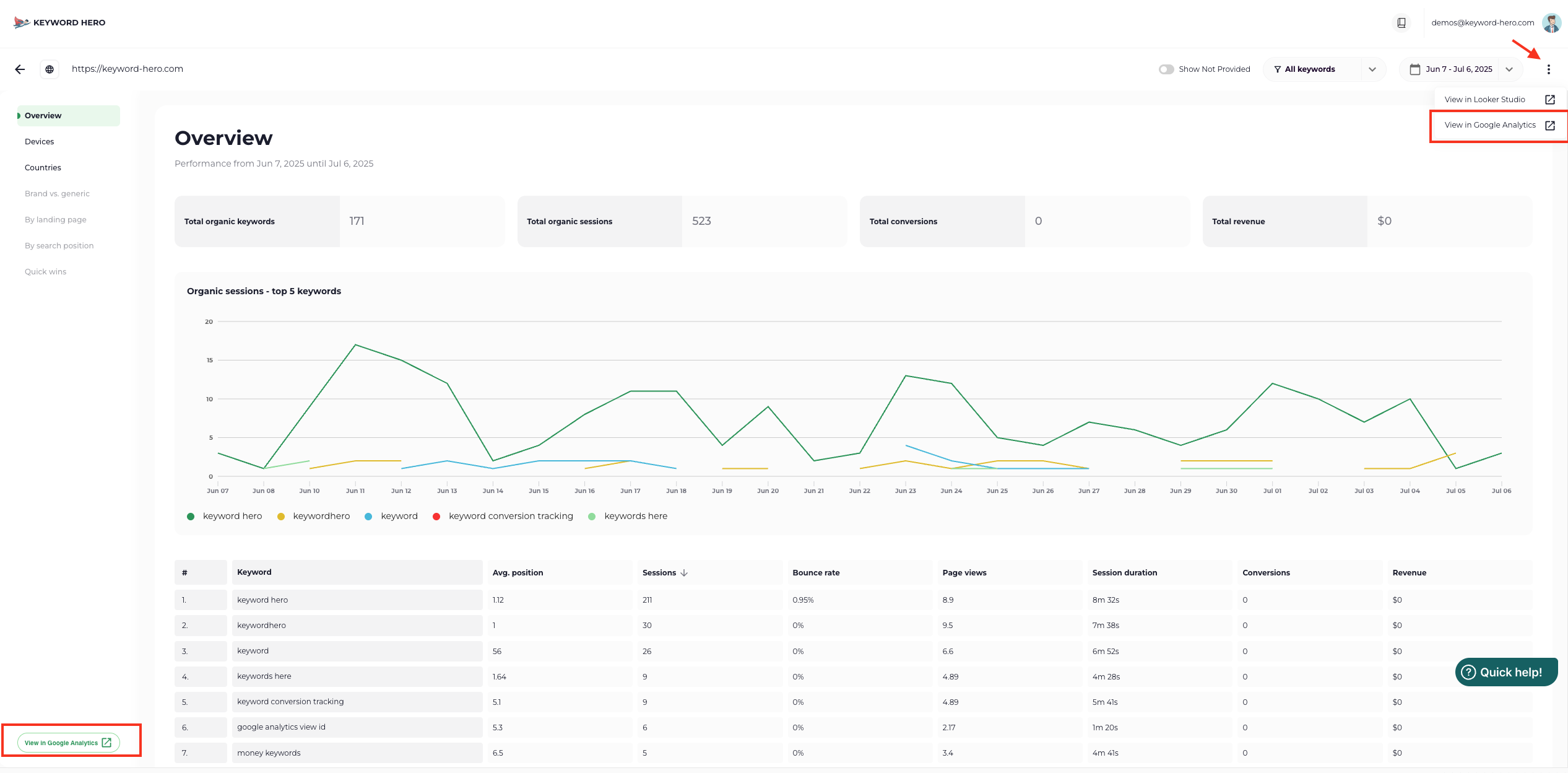
Task: Open the documentation book icon
Action: [x=1401, y=23]
